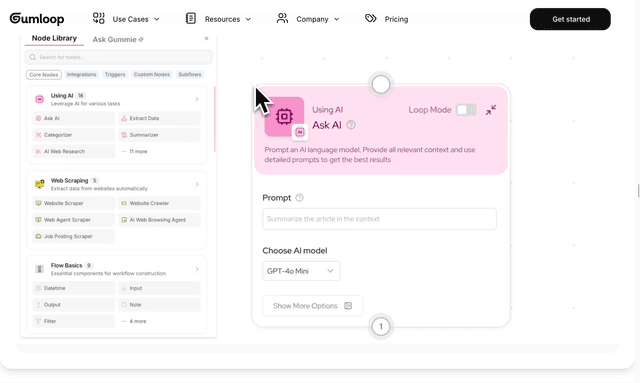The image size is (640, 383).
Task: Add the AI Web Research node
Action: click(73, 151)
